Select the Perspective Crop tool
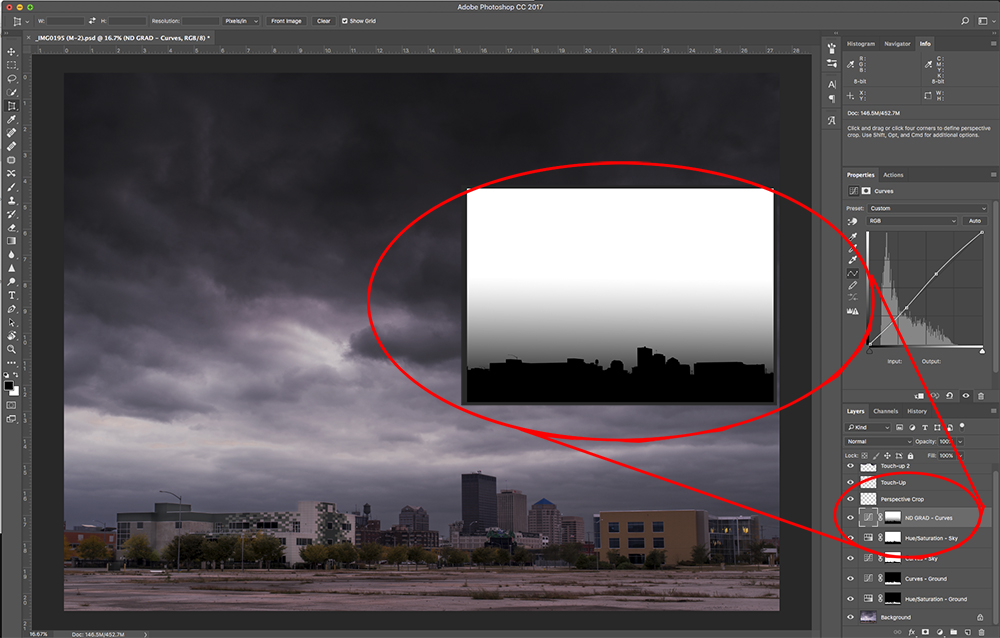Screen dimensions: 1000x638 [11, 106]
